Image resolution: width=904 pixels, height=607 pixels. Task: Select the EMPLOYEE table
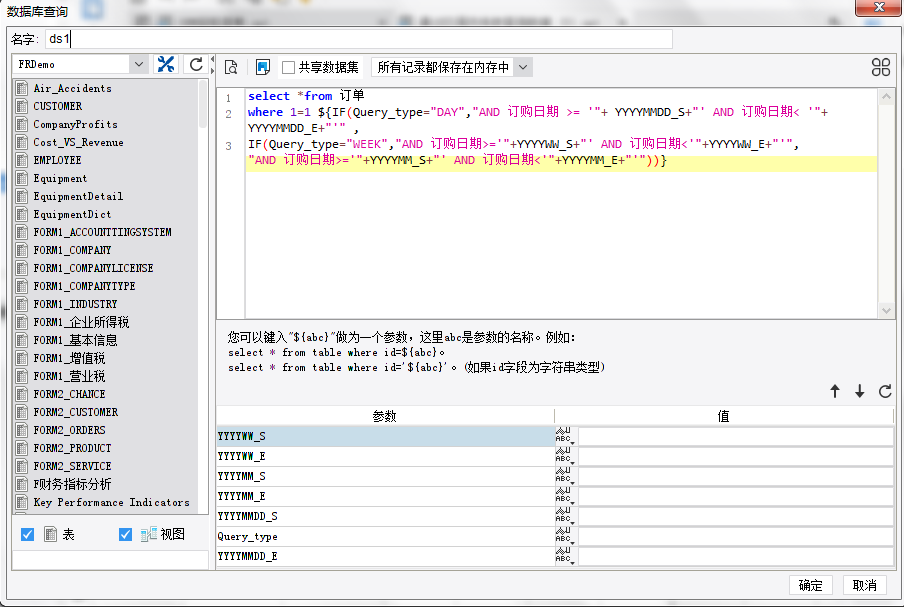pyautogui.click(x=57, y=160)
